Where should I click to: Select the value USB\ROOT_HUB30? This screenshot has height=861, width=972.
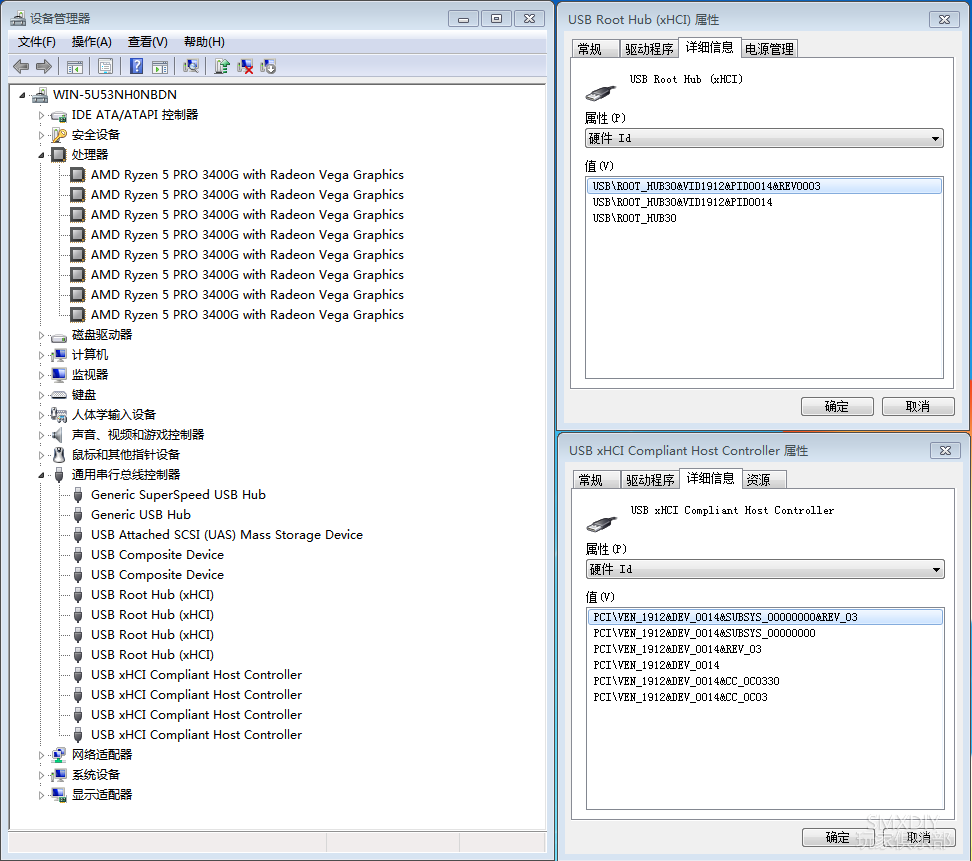click(635, 218)
